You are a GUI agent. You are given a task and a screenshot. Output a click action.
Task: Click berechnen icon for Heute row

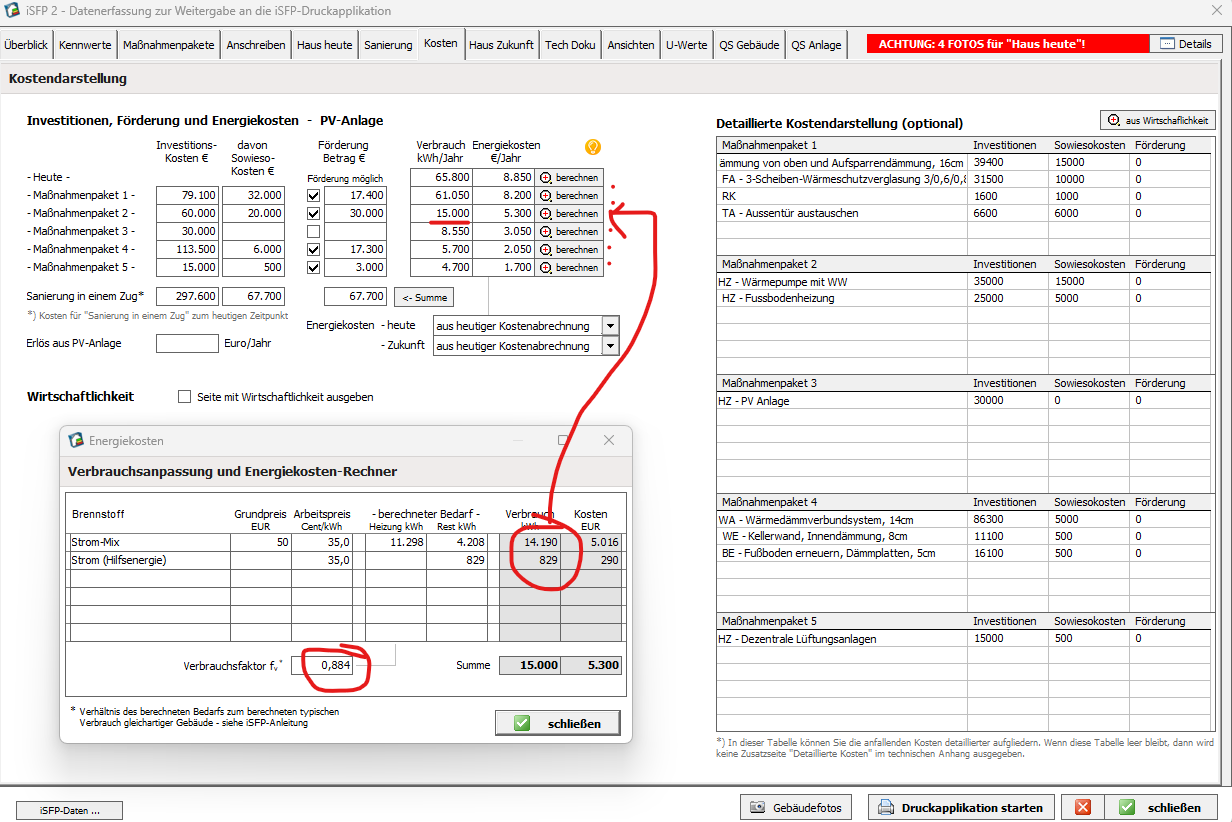(x=546, y=177)
